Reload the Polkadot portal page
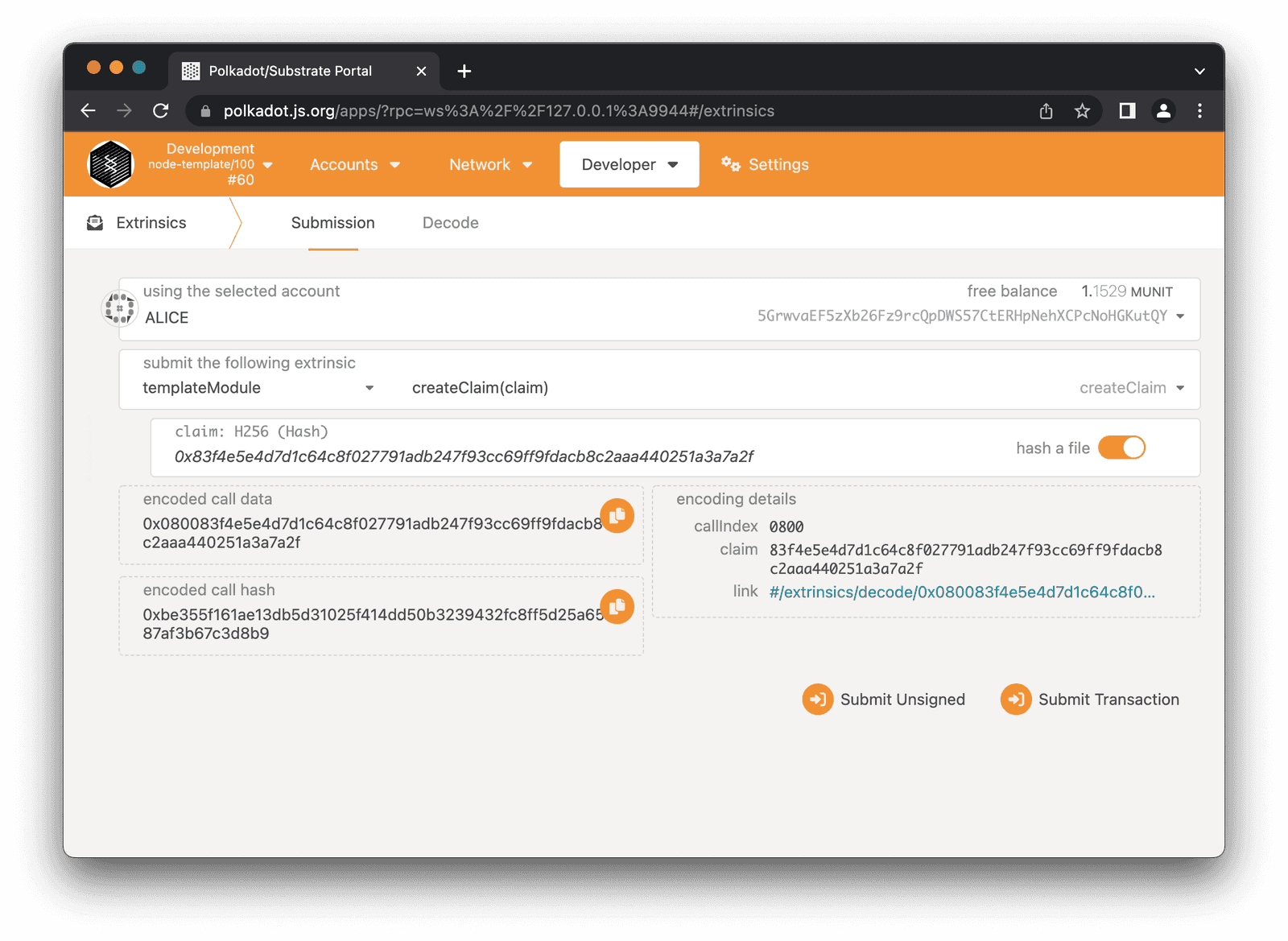The width and height of the screenshot is (1288, 941). (160, 110)
